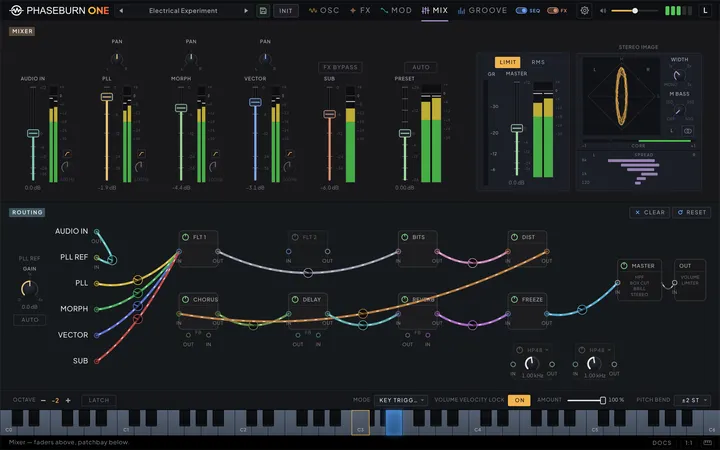Viewport: 720px width, 450px height.
Task: Toggle power for BITS module
Action: coord(405,237)
